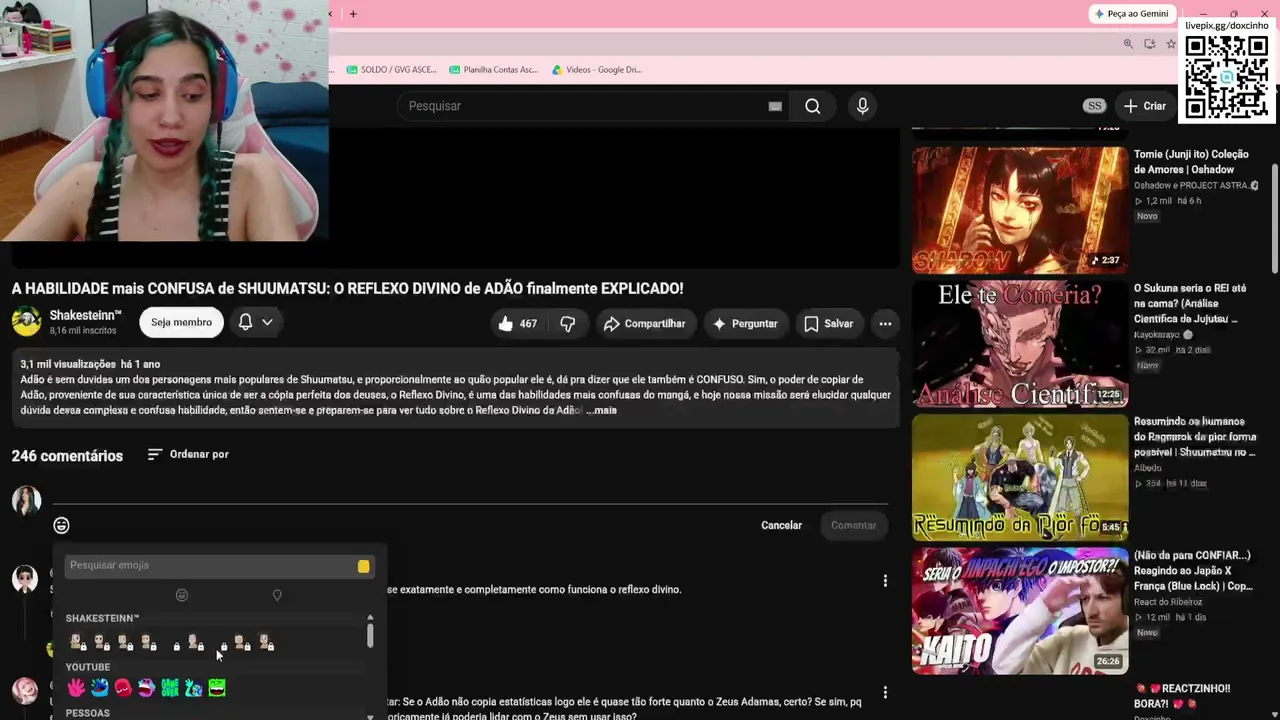The height and width of the screenshot is (720, 1280).
Task: Open the Criar create menu
Action: pyautogui.click(x=1145, y=106)
